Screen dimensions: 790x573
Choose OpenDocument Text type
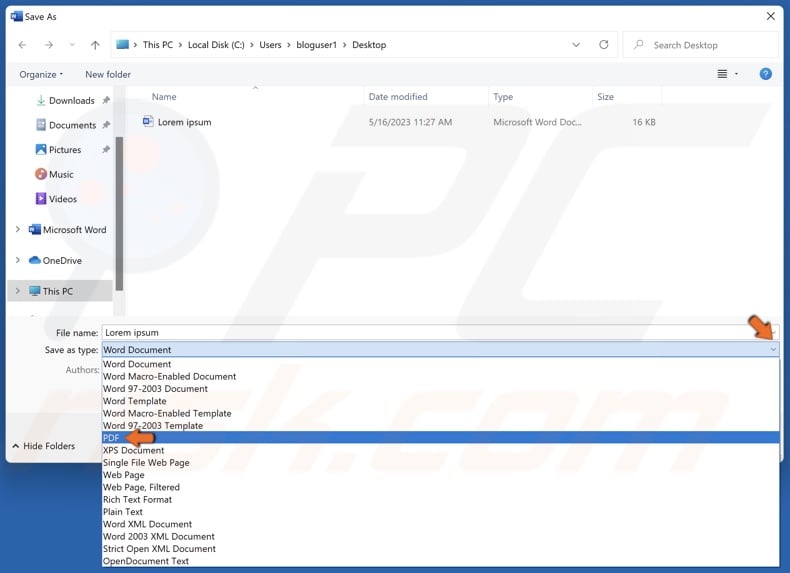click(x=440, y=561)
